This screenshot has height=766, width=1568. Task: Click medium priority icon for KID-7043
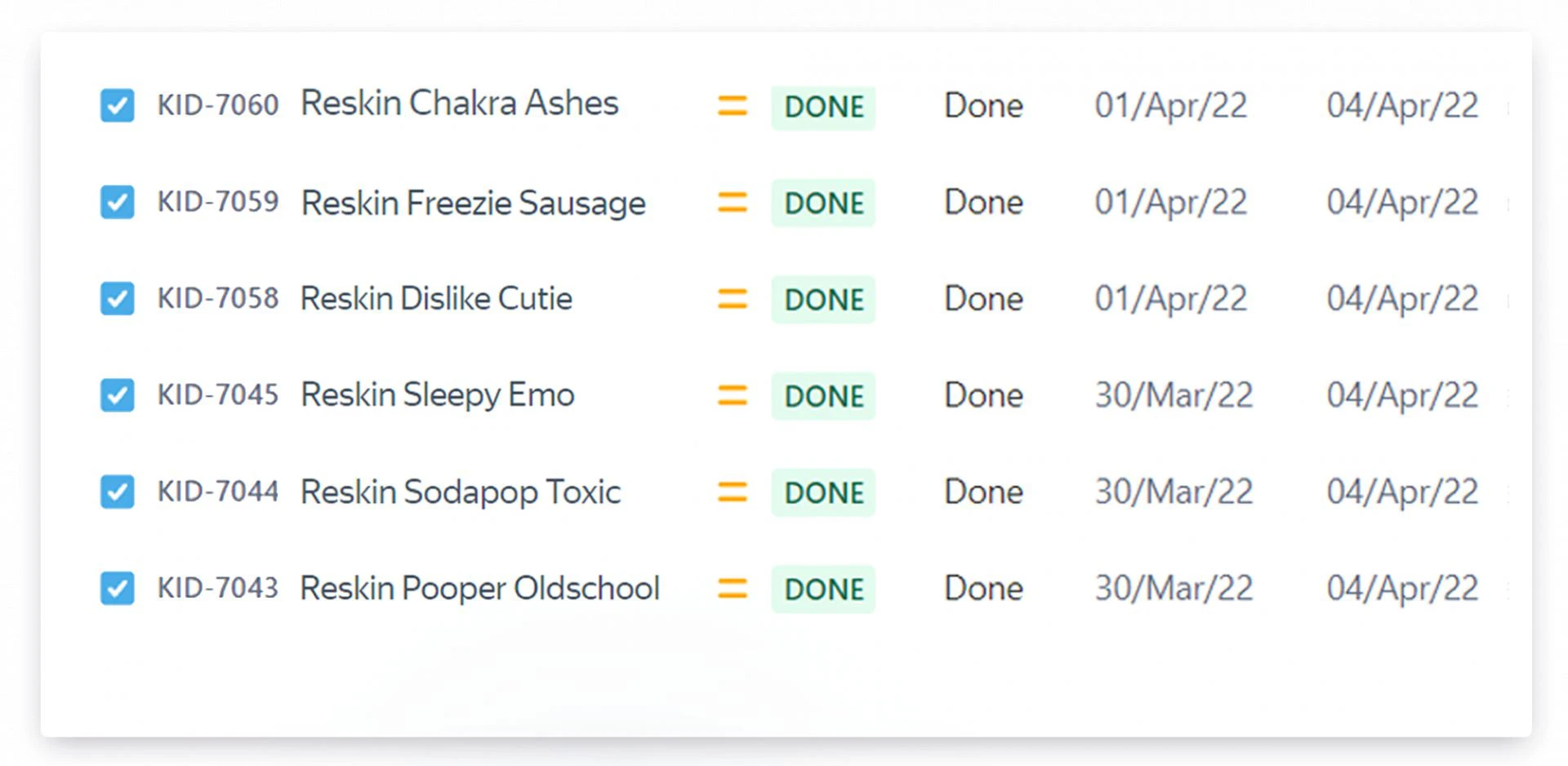pos(732,588)
